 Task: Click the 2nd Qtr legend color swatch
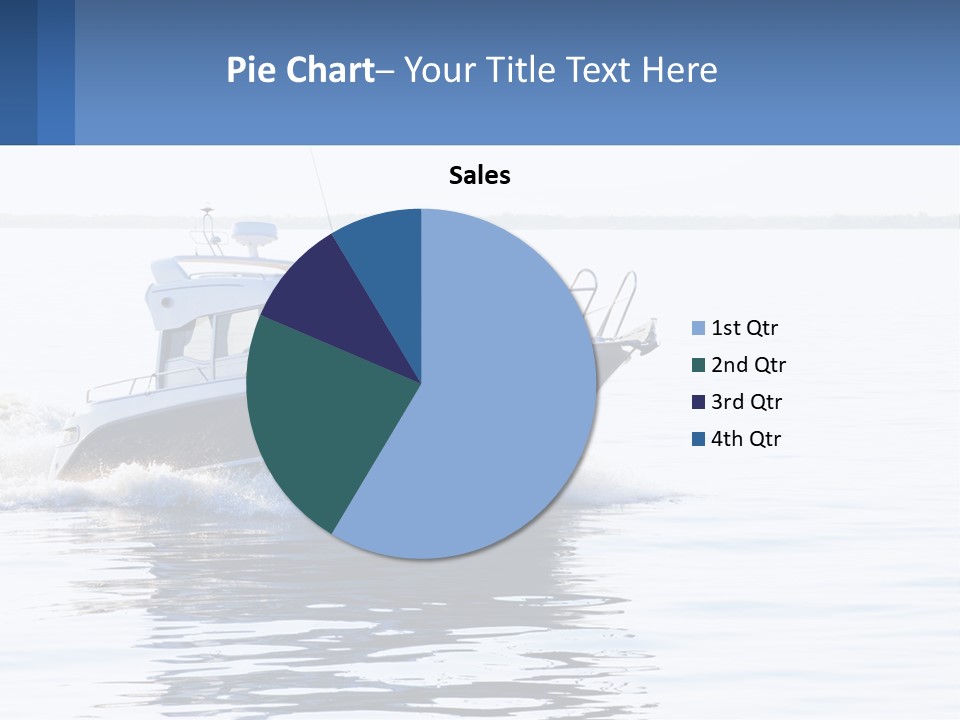(699, 365)
